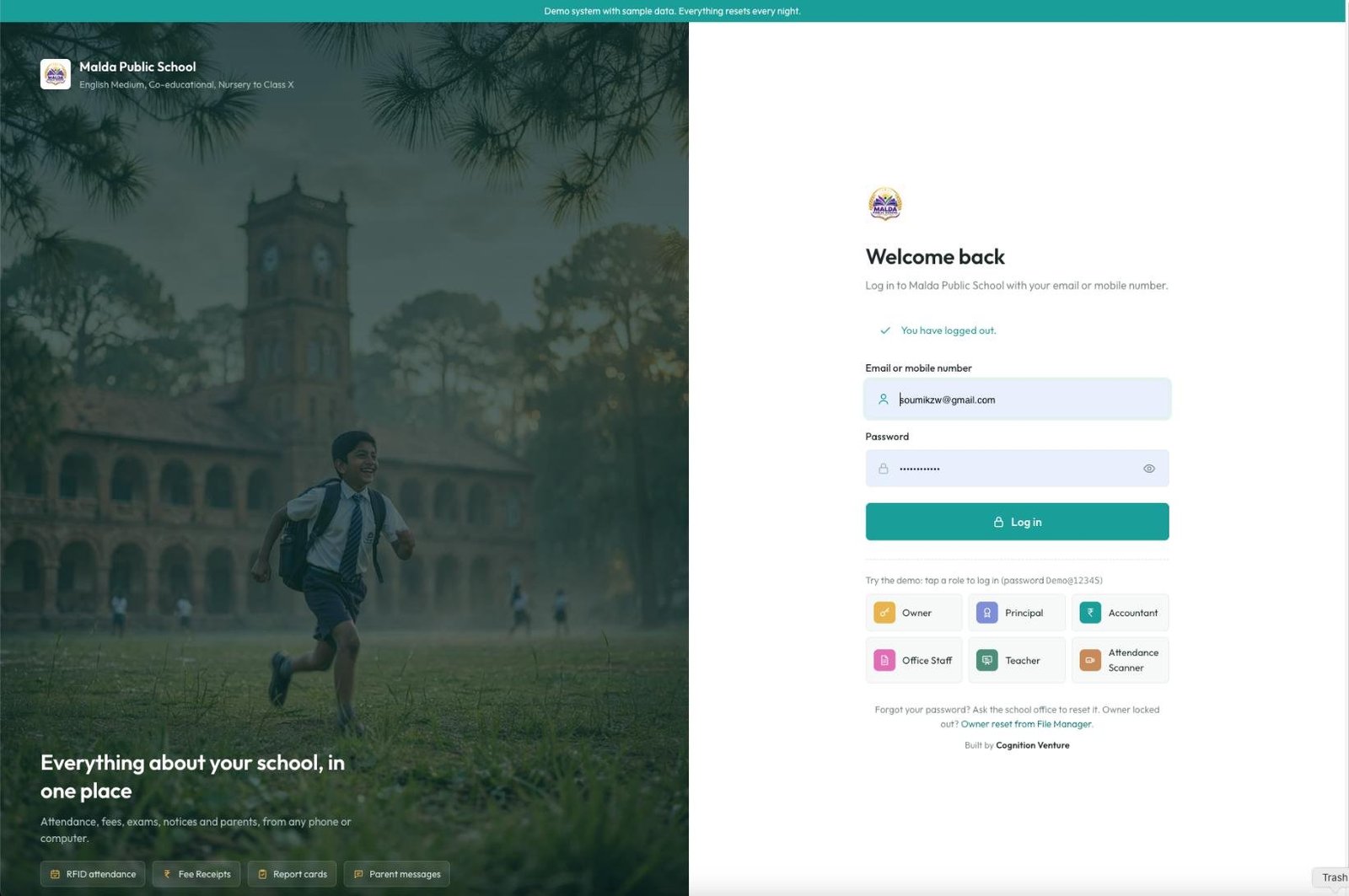Click the green Teacher board icon

click(x=986, y=660)
